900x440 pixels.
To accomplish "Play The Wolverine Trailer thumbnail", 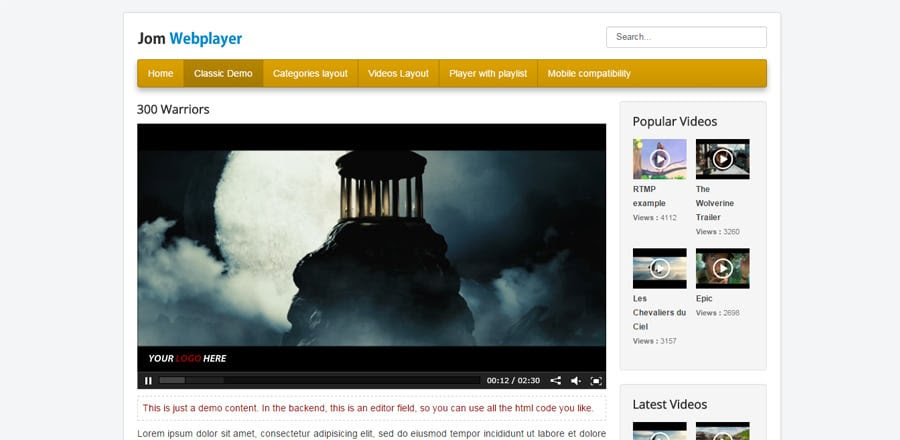I will click(723, 159).
